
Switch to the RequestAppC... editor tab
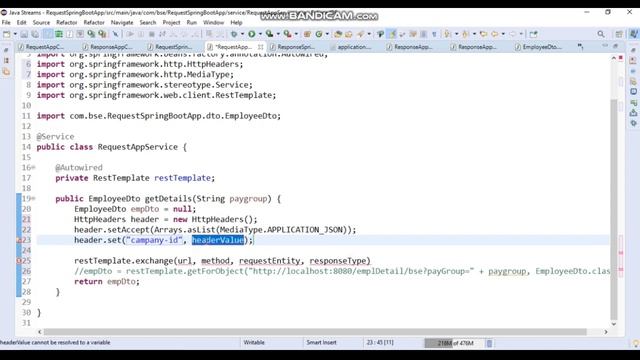coord(41,47)
